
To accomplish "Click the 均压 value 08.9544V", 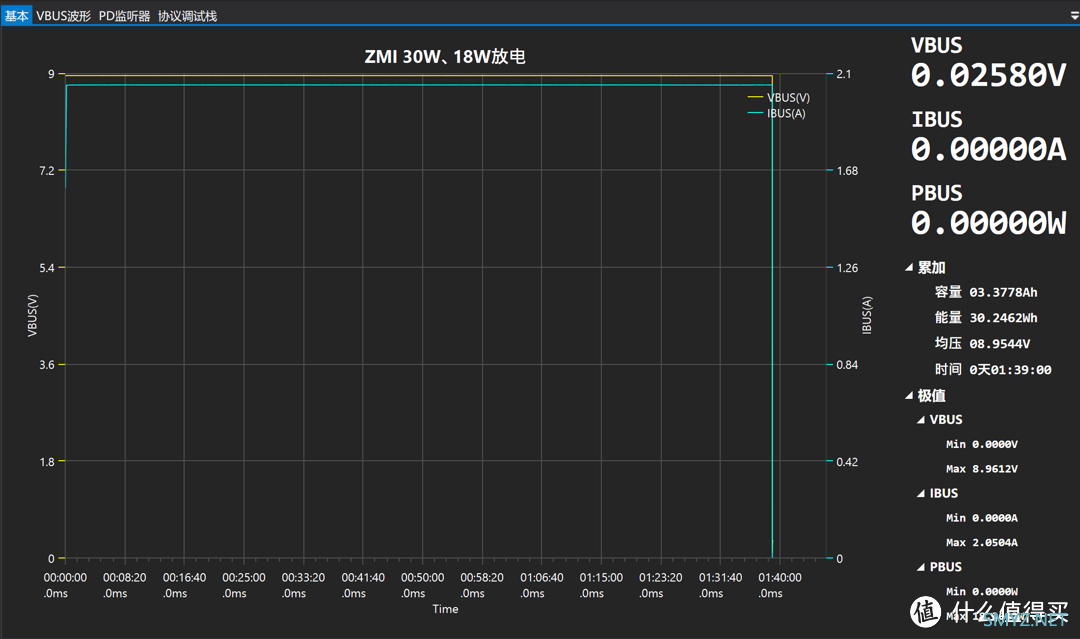I will click(999, 344).
